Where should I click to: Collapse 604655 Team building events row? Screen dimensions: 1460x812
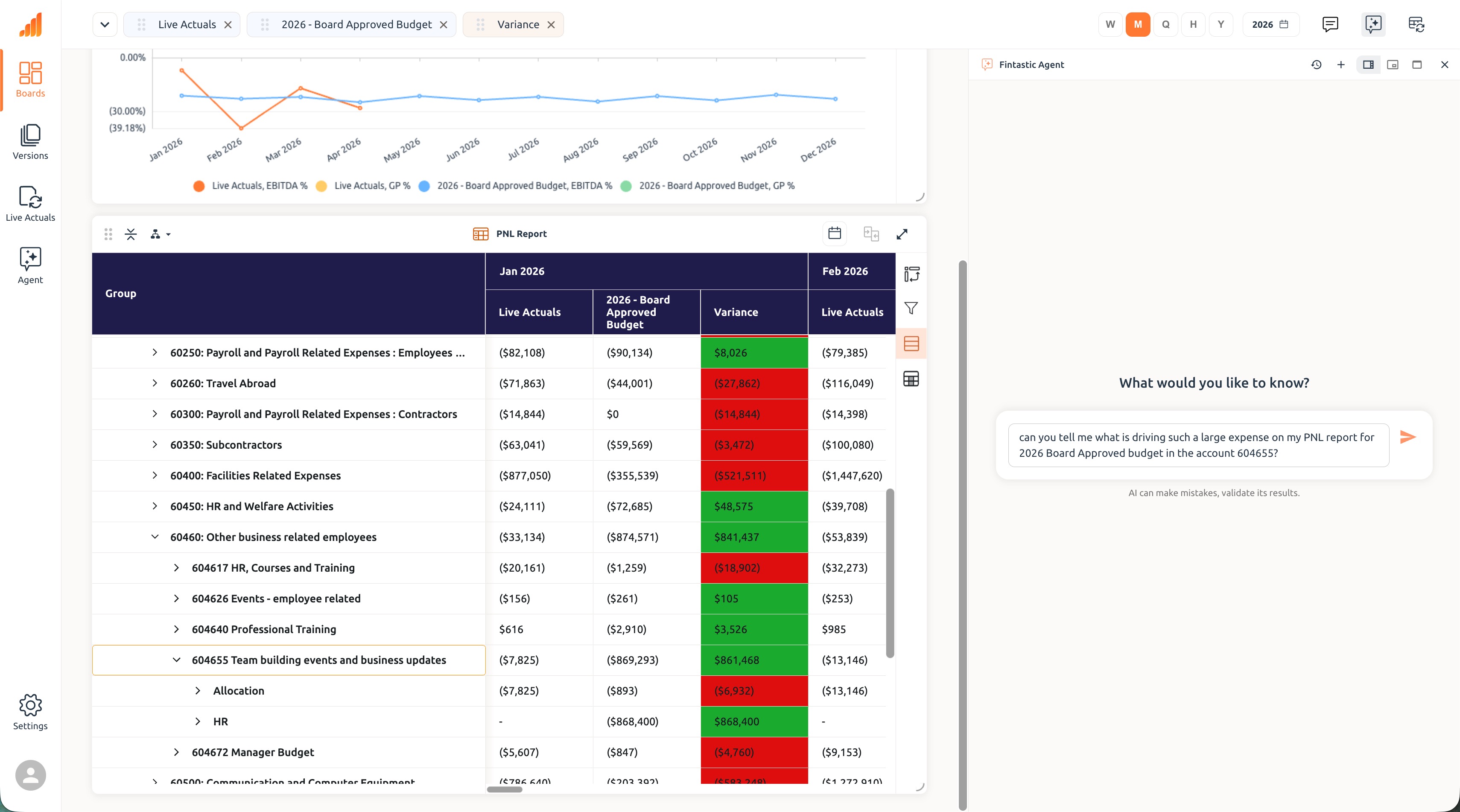176,660
